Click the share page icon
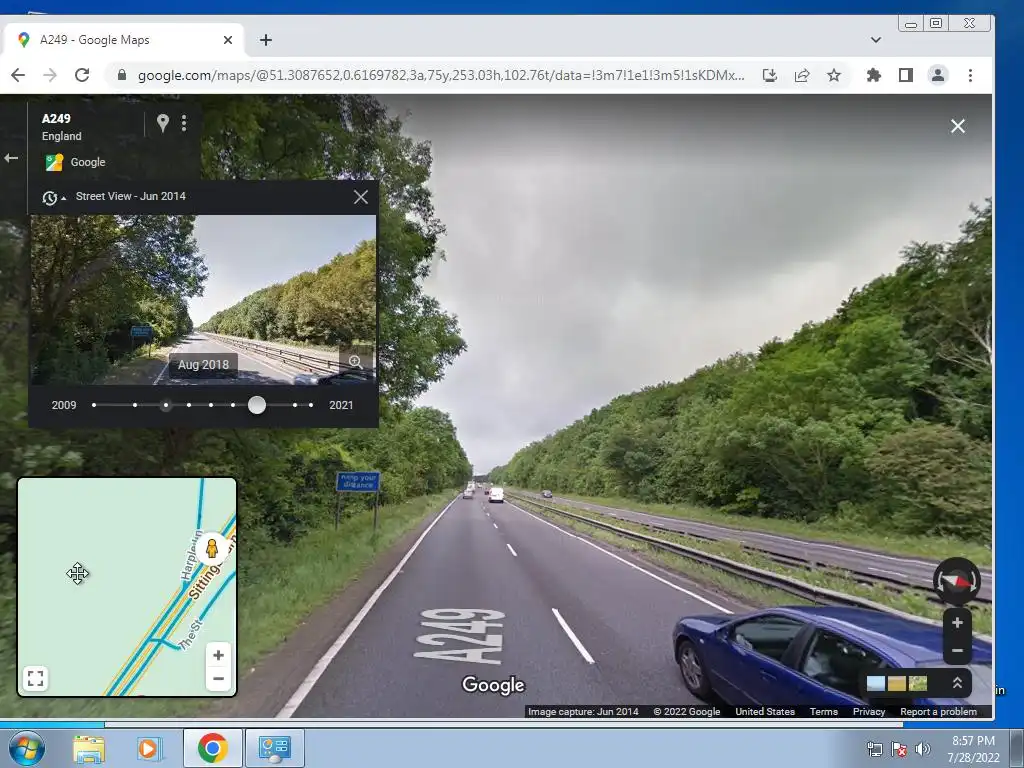This screenshot has height=768, width=1024. click(802, 75)
